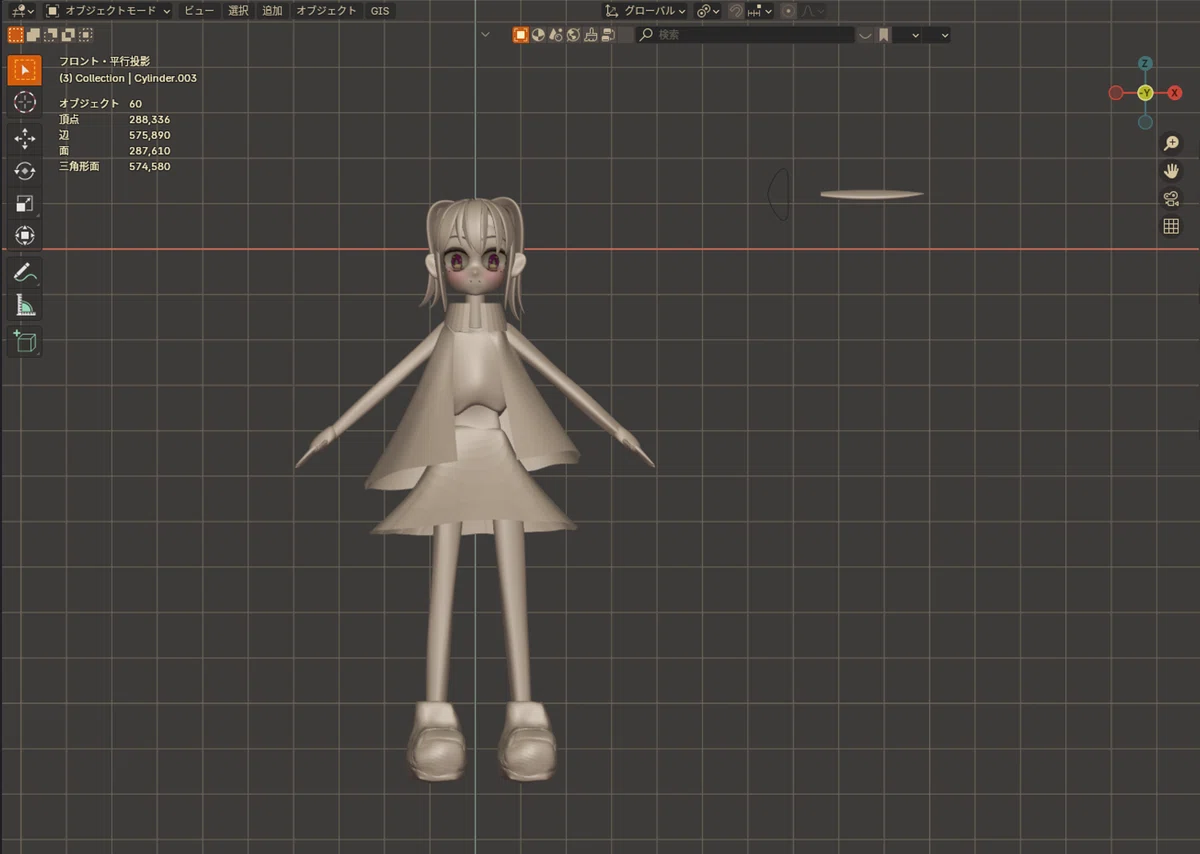This screenshot has width=1200, height=854.
Task: Open the オブジェクト menu
Action: (x=326, y=10)
